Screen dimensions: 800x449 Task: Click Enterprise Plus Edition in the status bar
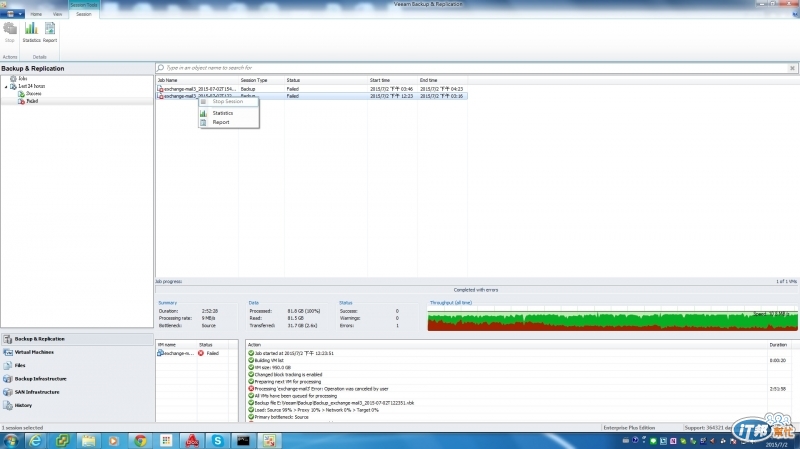click(x=629, y=428)
